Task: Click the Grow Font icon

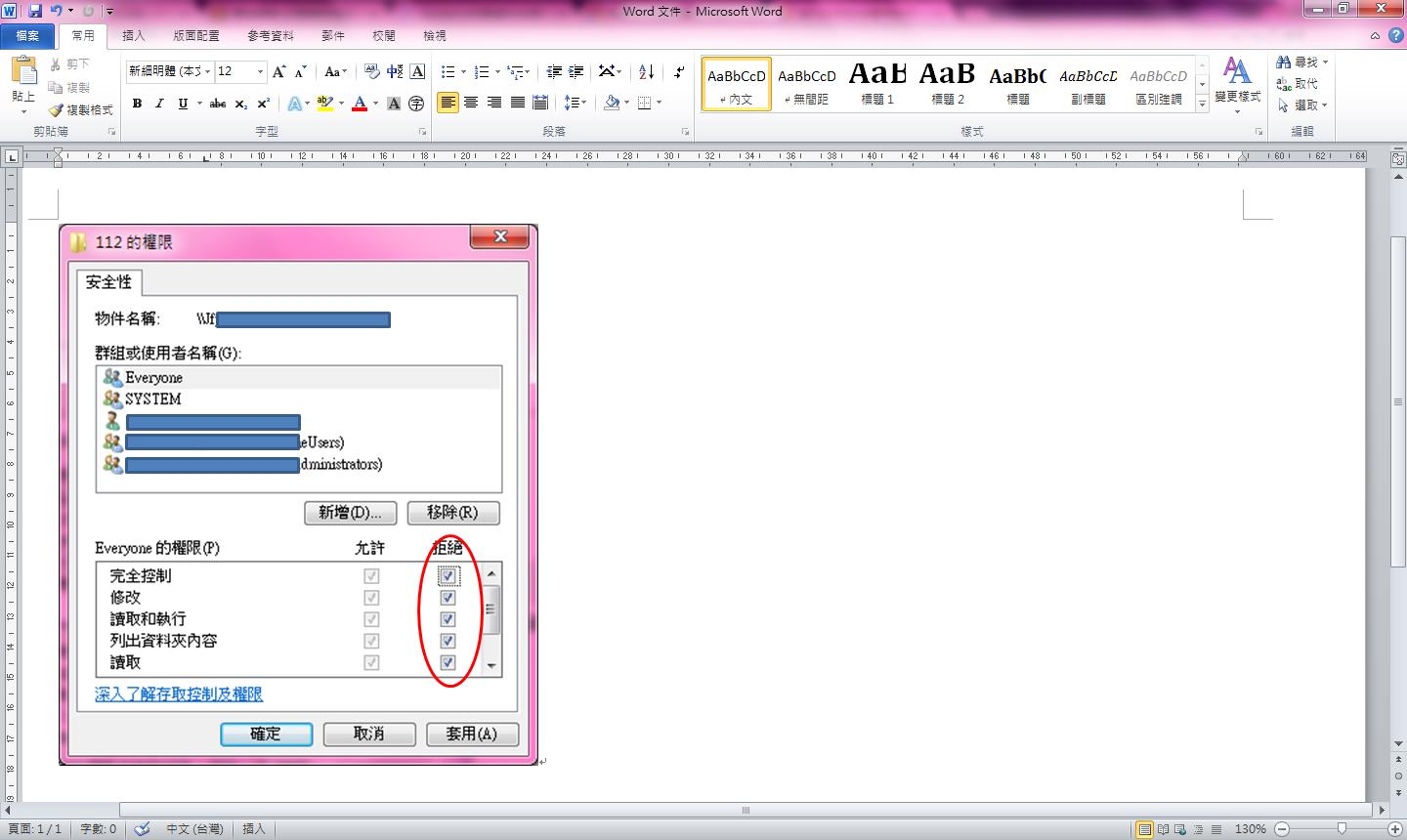Action: pyautogui.click(x=279, y=71)
